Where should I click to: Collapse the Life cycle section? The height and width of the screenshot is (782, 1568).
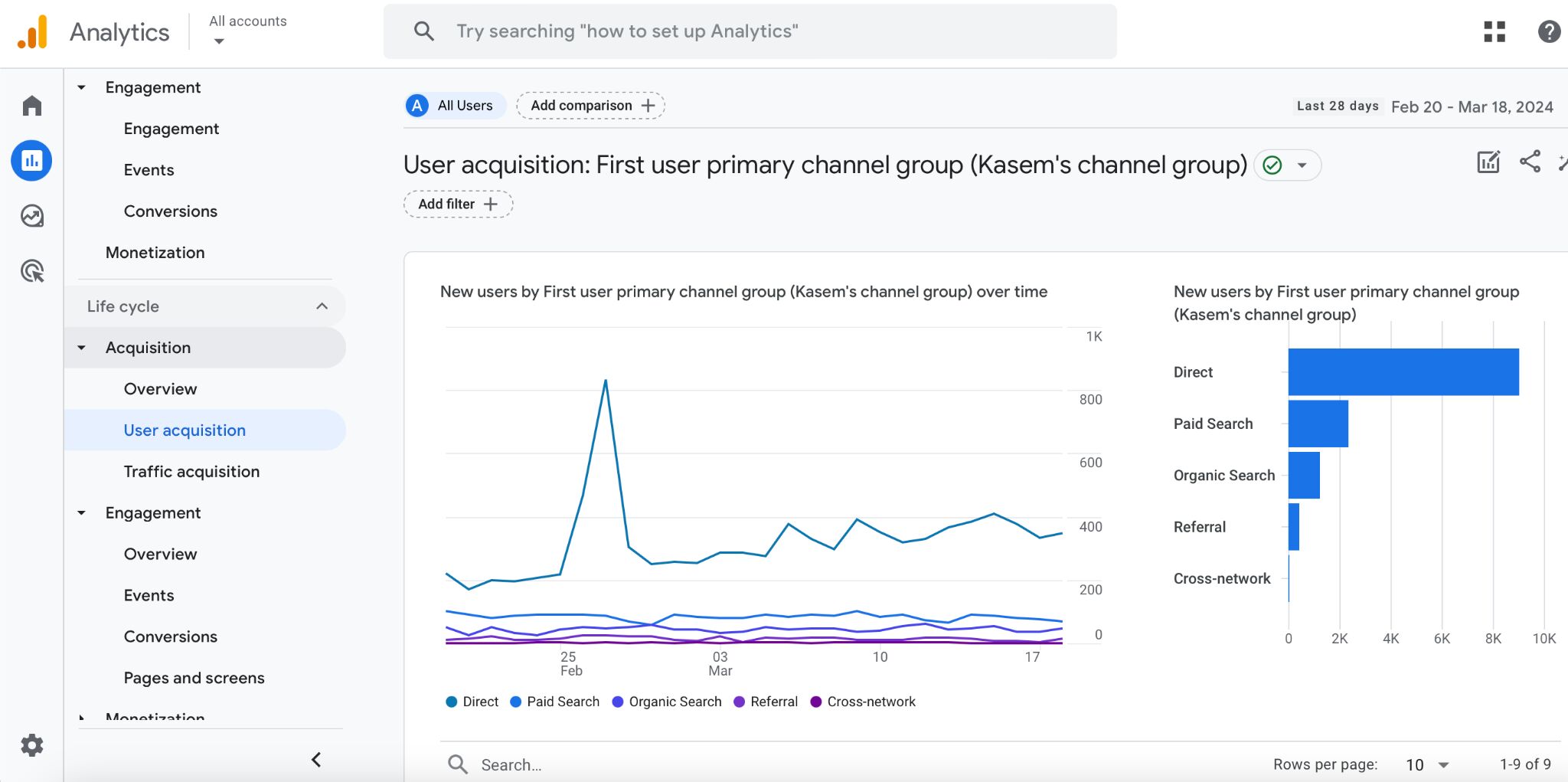coord(322,306)
